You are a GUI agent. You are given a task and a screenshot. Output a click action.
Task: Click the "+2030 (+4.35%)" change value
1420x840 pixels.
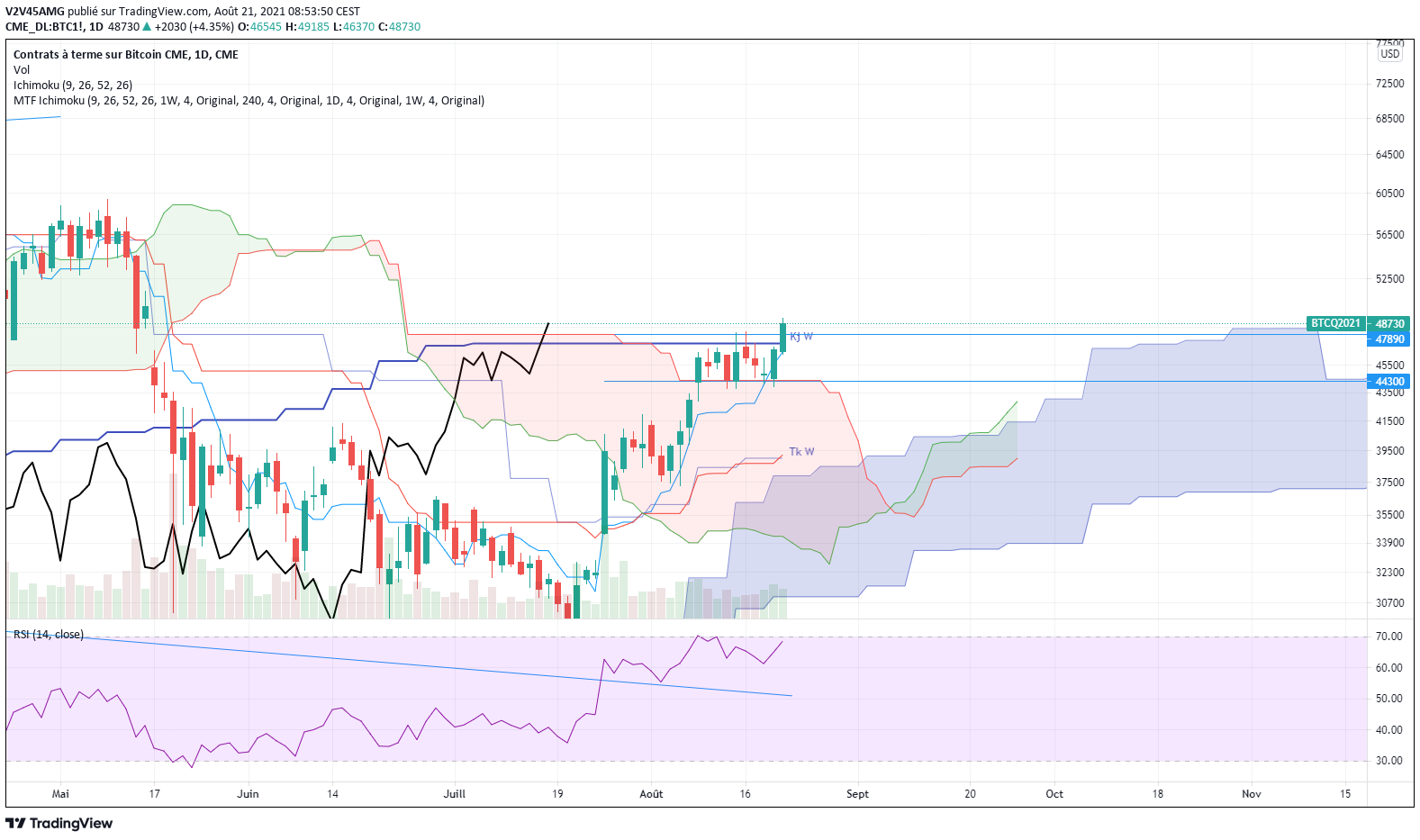pos(194,27)
